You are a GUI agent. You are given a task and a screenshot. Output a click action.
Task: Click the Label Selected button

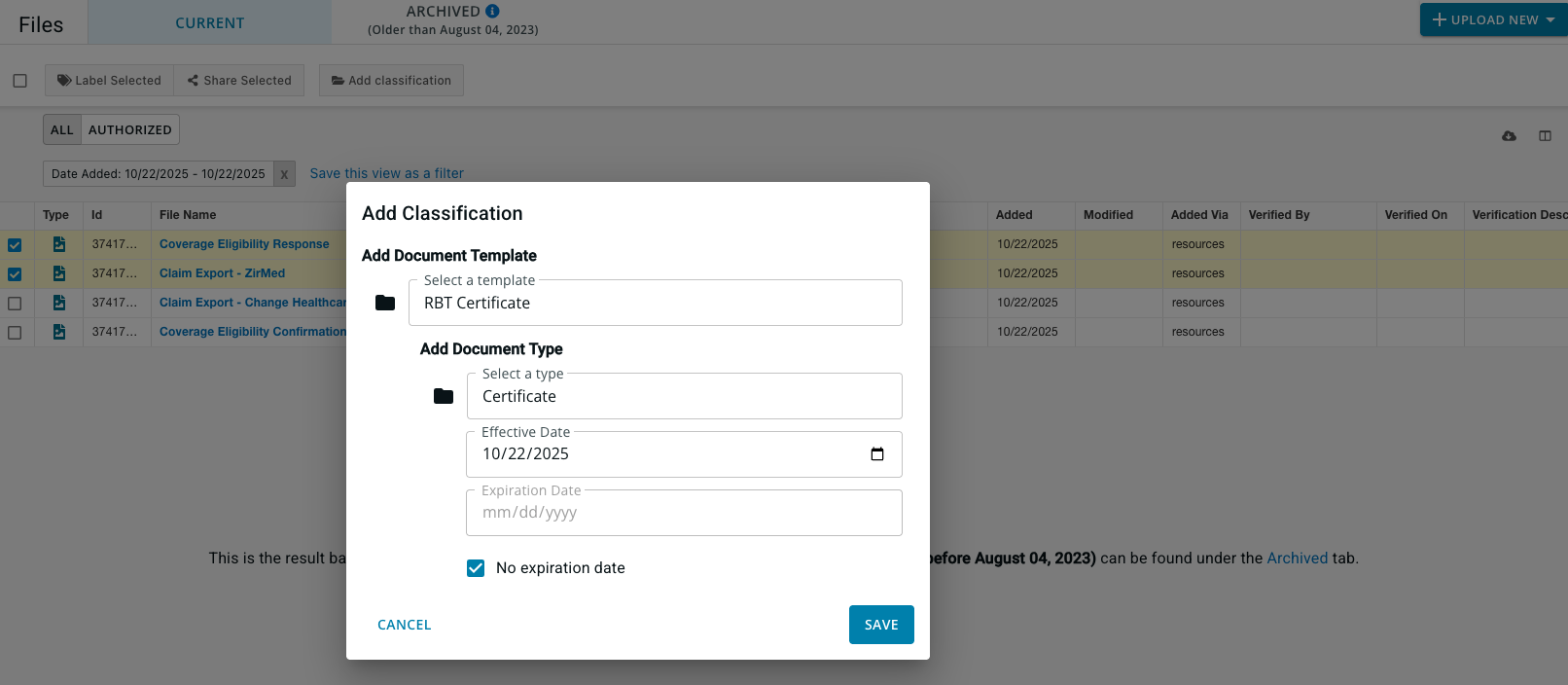(x=109, y=81)
